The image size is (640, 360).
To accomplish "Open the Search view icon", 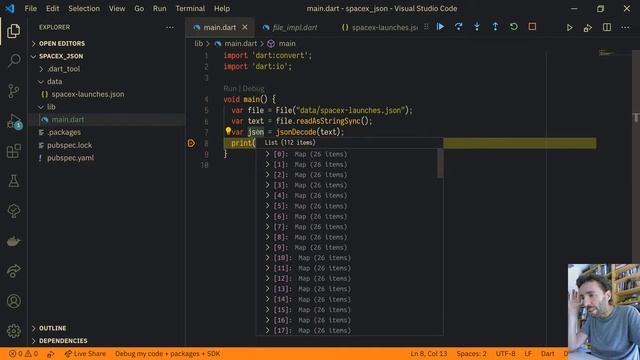I will 13,61.
